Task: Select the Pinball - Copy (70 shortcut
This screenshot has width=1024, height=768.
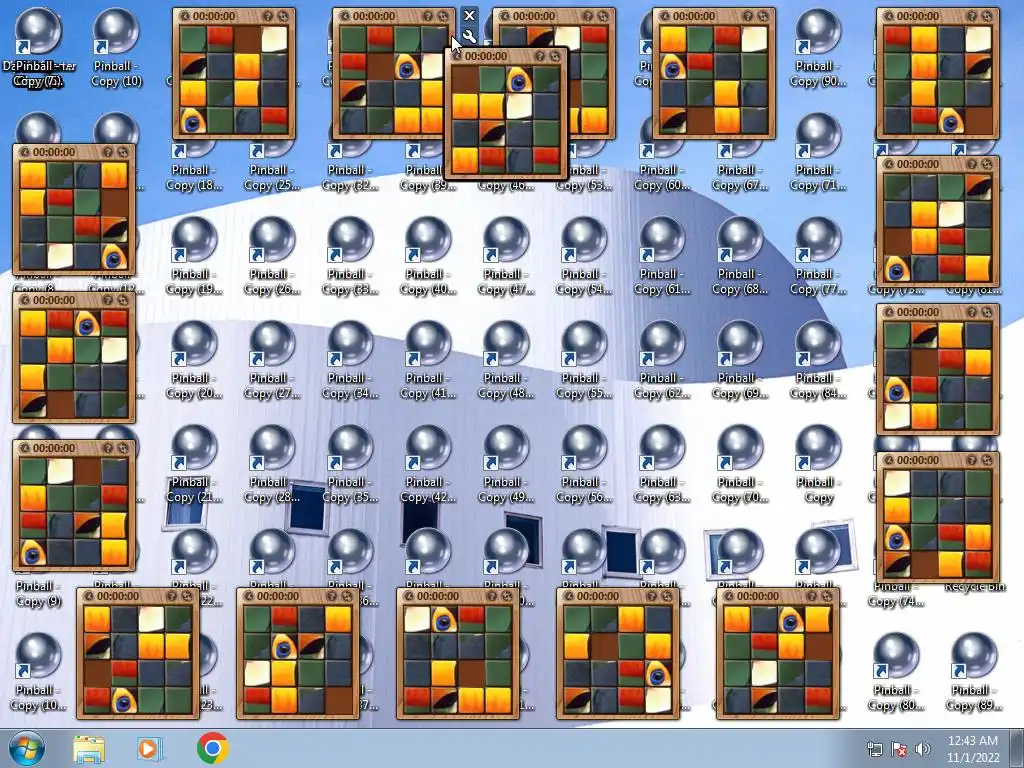Action: pyautogui.click(x=739, y=464)
